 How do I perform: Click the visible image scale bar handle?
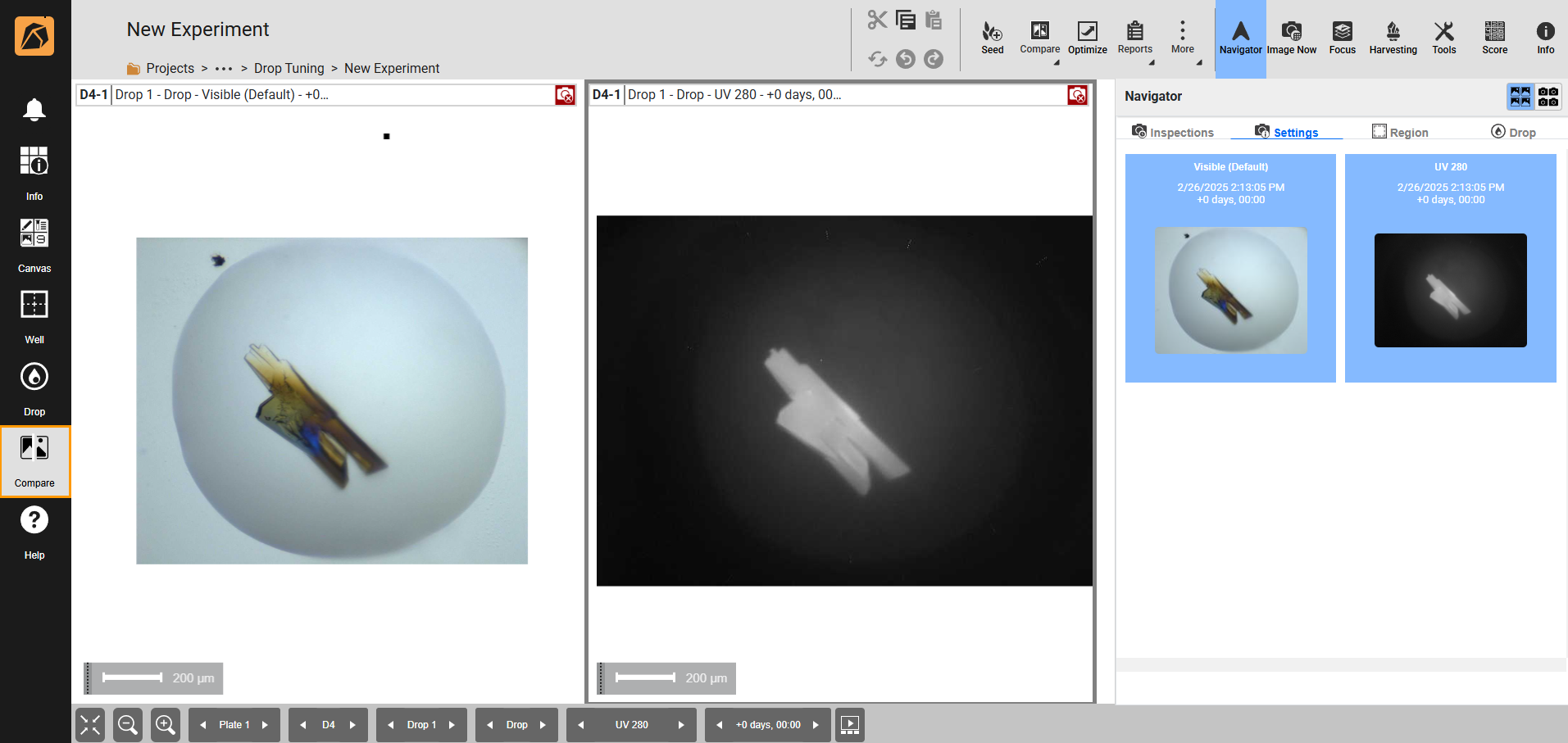[x=88, y=678]
